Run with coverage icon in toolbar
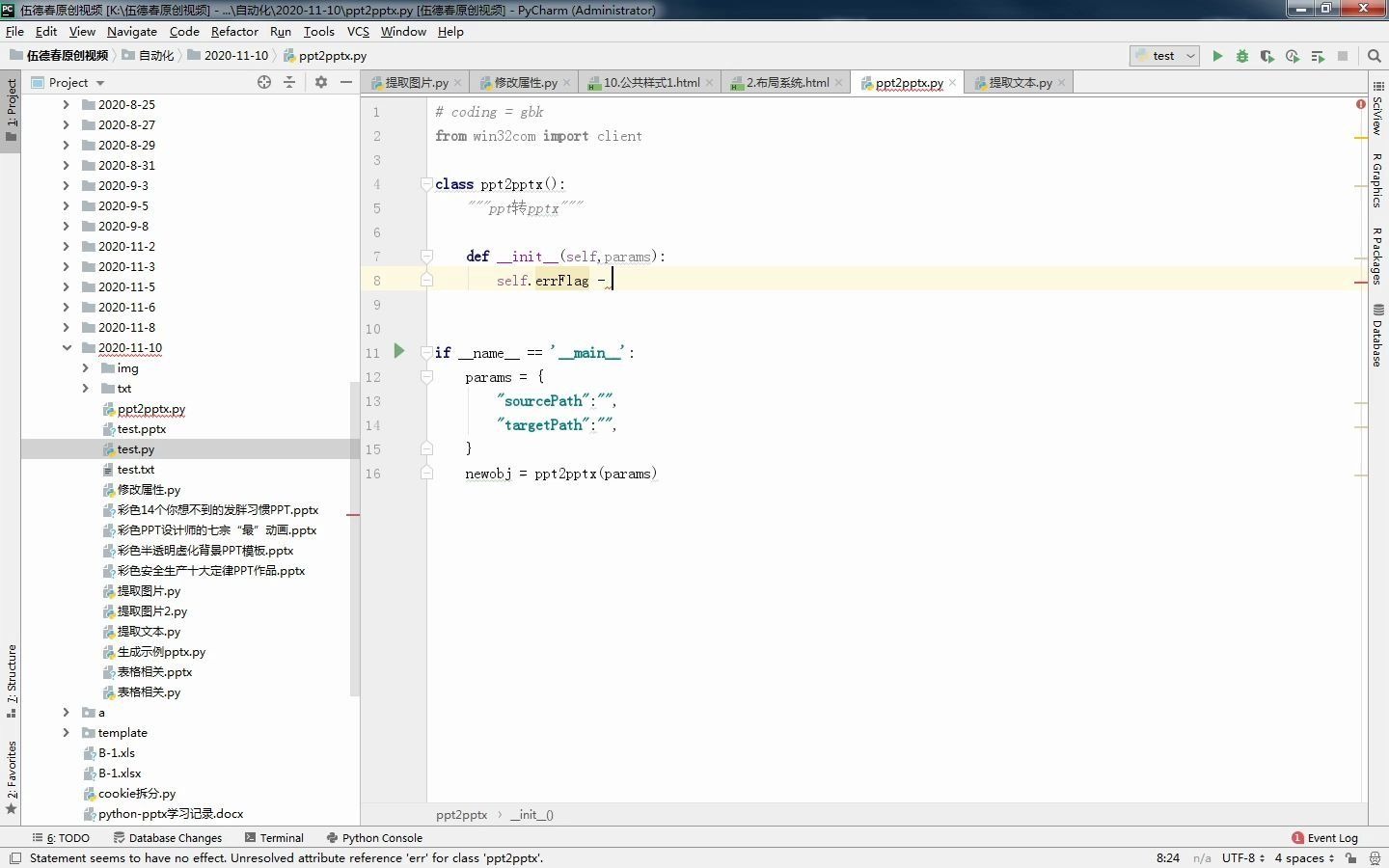The height and width of the screenshot is (868, 1389). 1267,56
